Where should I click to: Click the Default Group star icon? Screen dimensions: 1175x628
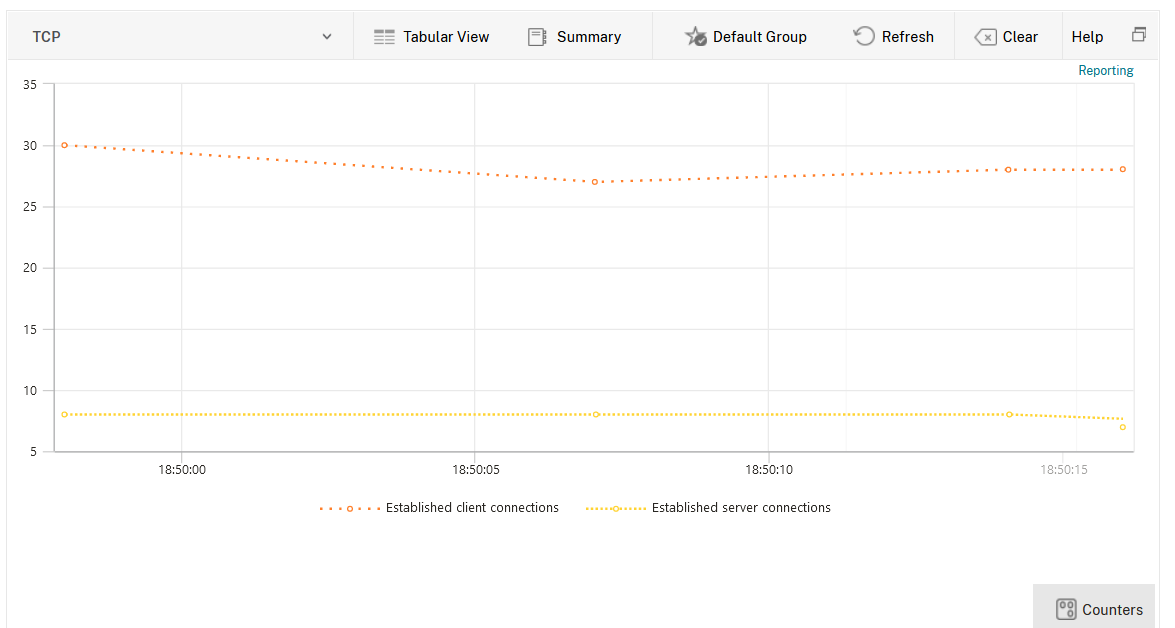point(695,37)
